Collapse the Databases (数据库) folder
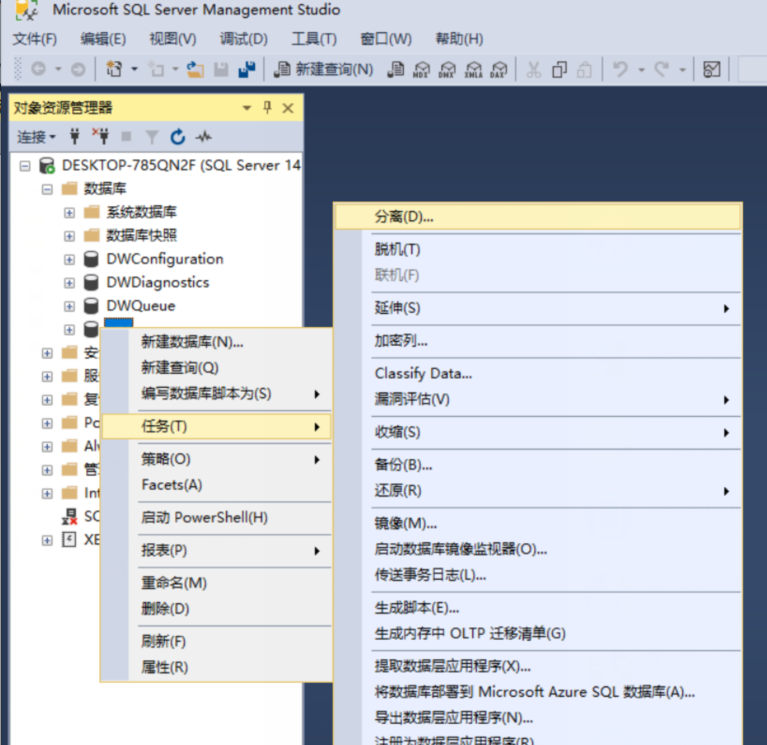Screen dimensions: 767x745 tap(47, 189)
